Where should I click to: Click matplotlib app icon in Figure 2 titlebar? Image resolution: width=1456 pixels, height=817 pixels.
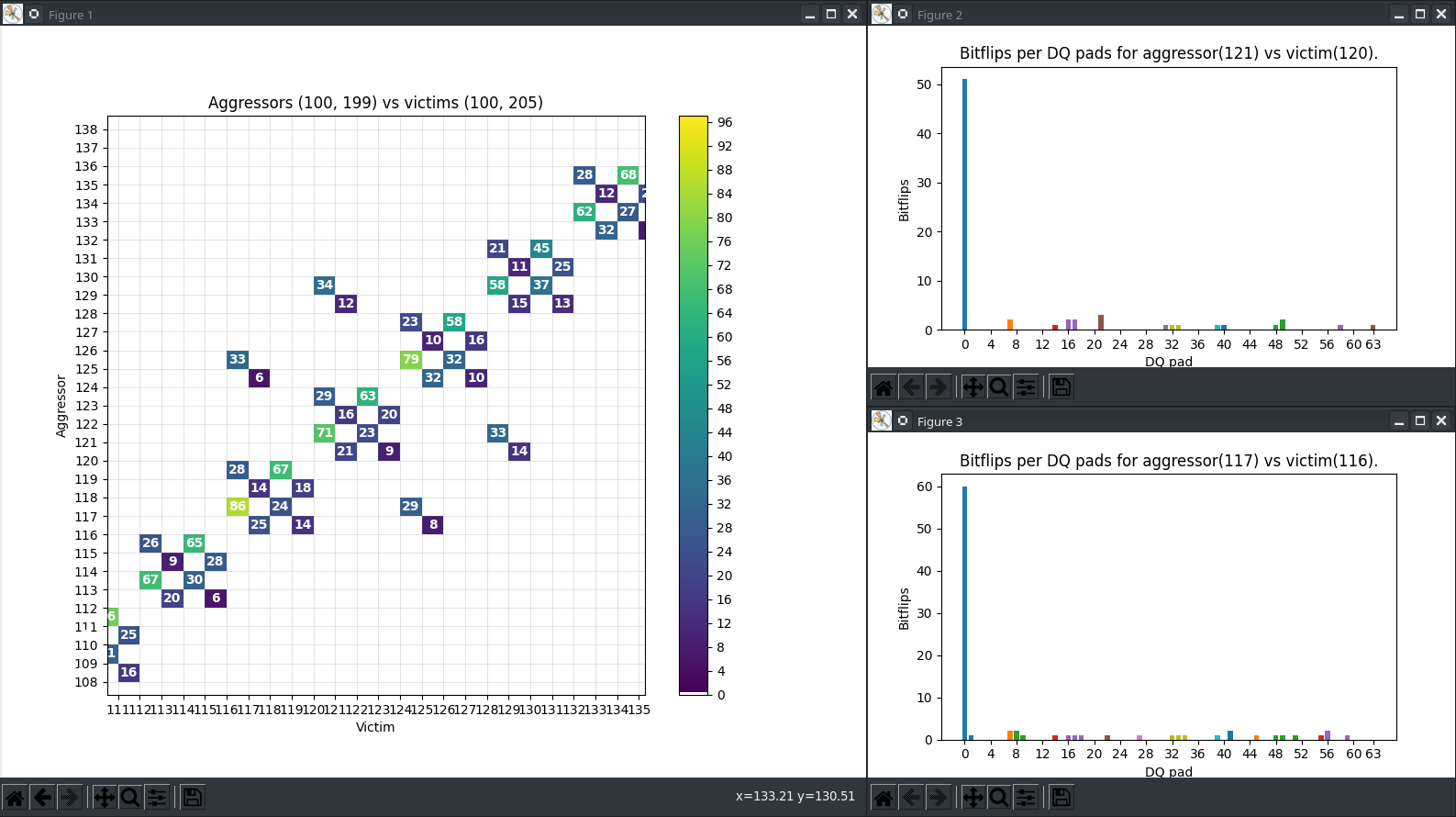(882, 14)
